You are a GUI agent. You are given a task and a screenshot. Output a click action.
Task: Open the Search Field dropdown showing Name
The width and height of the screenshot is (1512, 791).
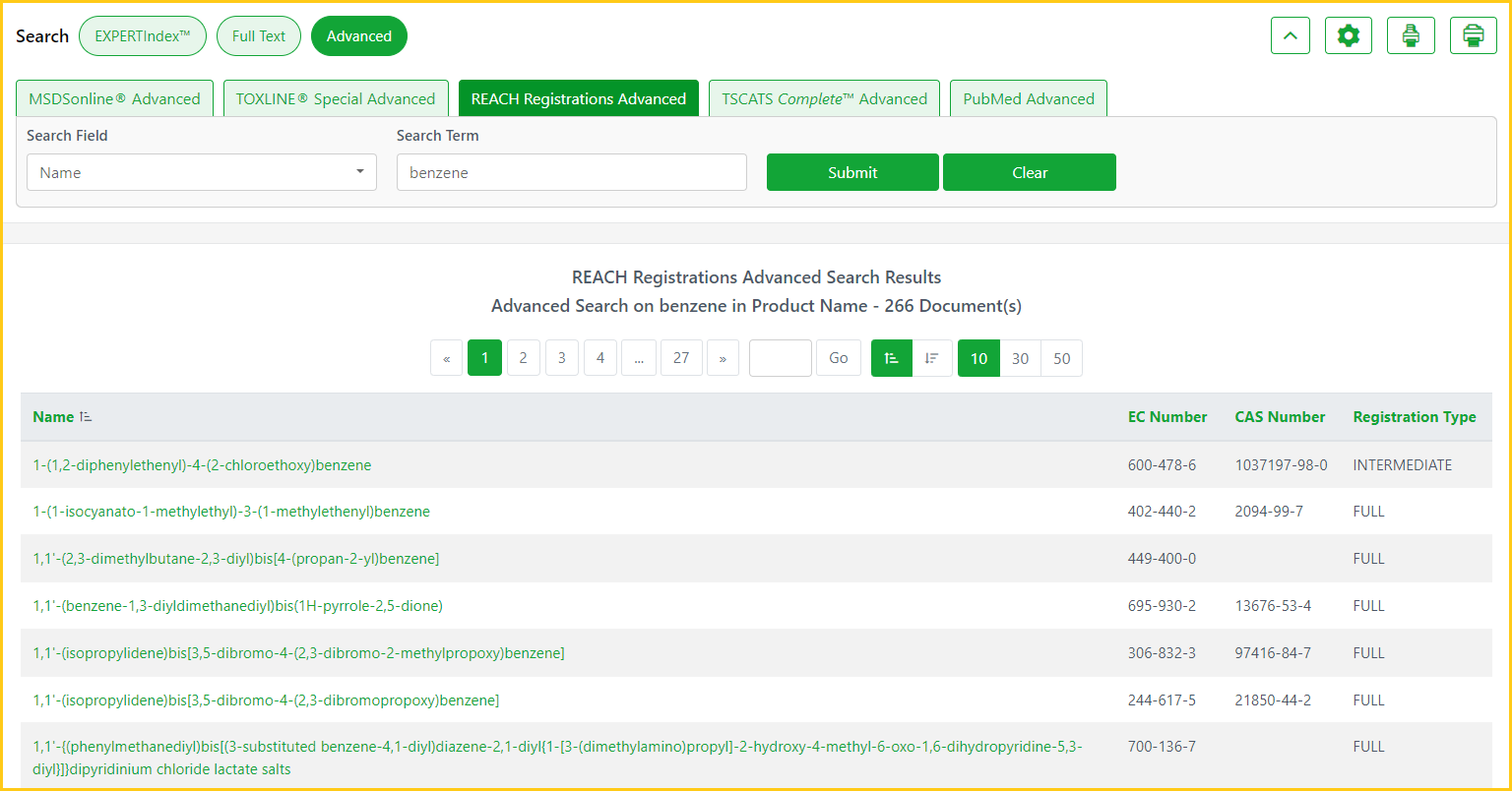[201, 172]
